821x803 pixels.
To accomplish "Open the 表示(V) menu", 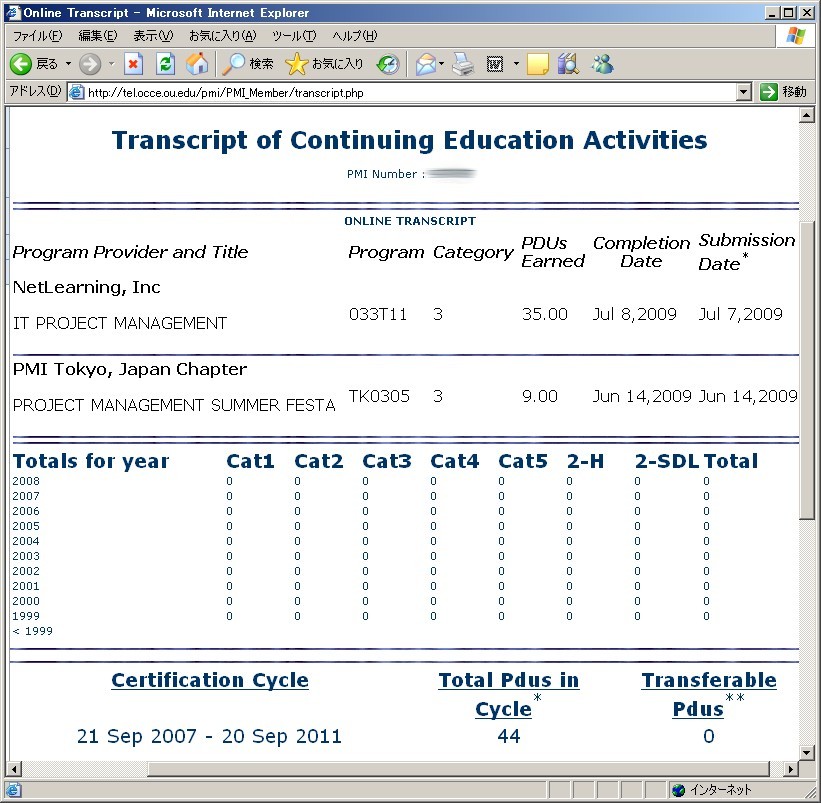I will pyautogui.click(x=153, y=36).
